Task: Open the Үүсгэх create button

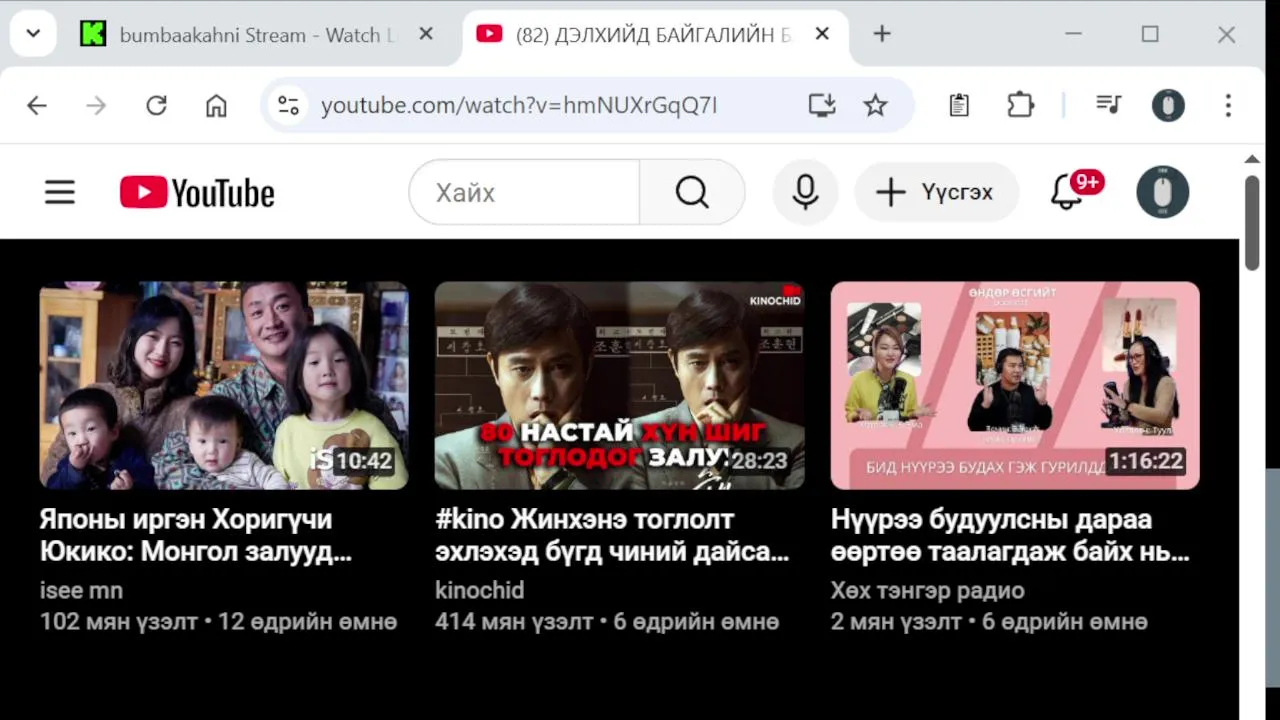Action: 936,192
